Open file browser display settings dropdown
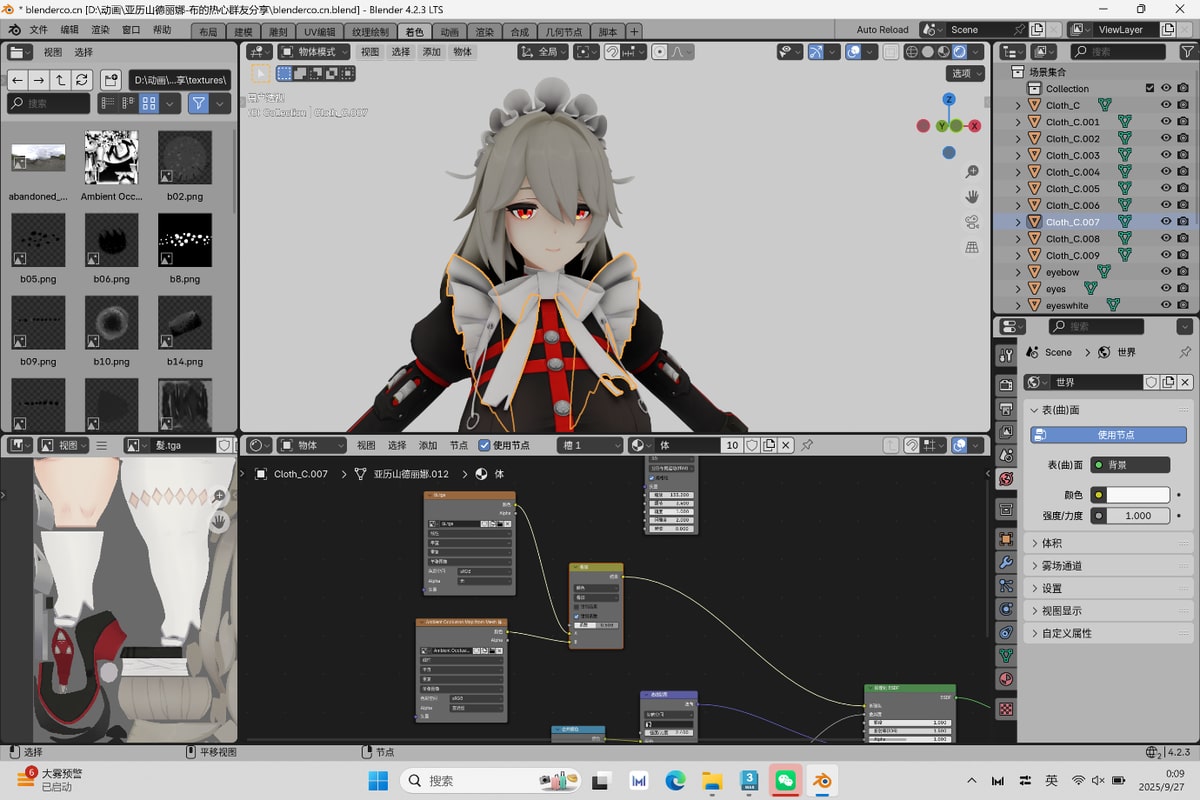The image size is (1200, 800). tap(170, 103)
